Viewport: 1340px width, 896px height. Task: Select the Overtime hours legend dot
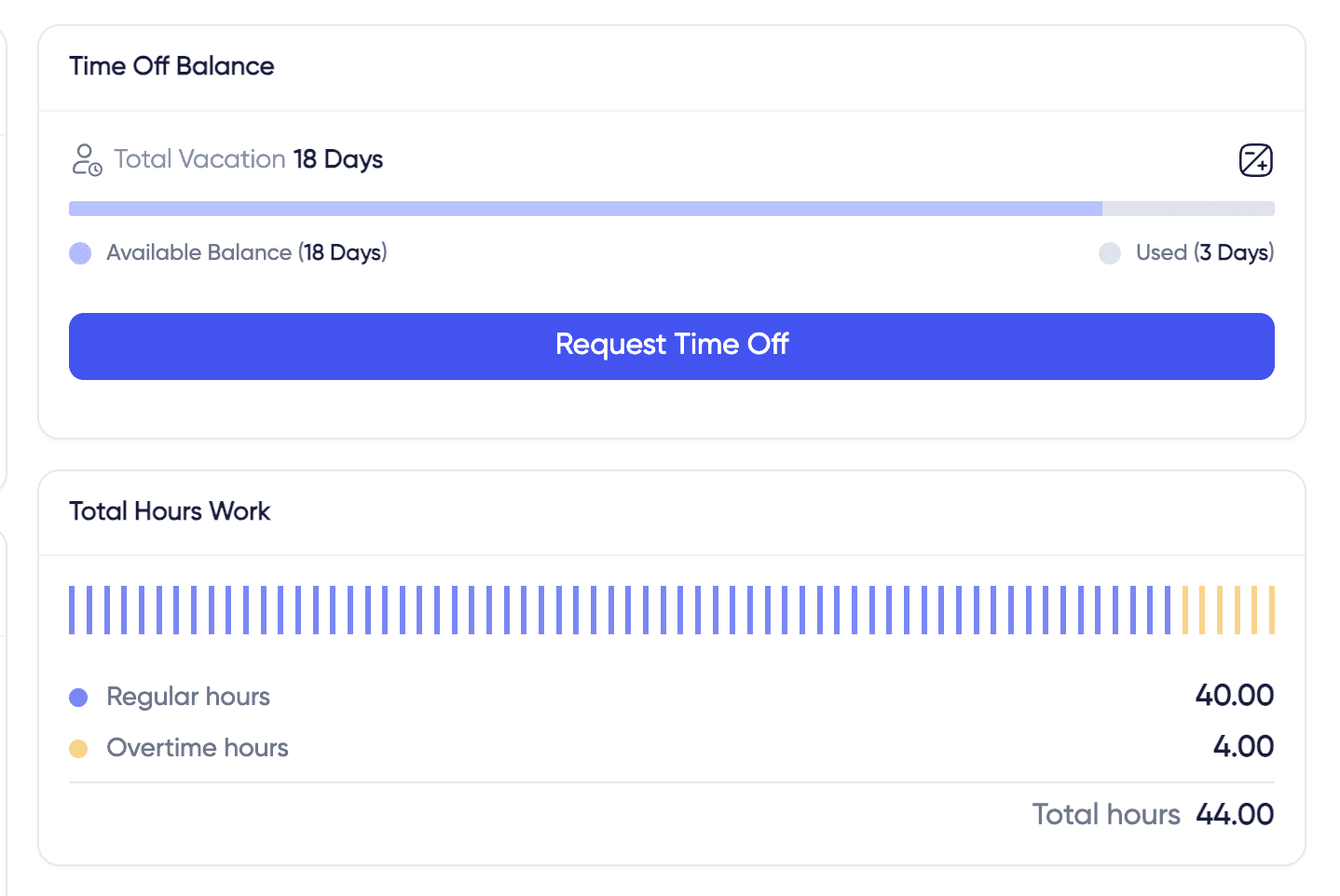pyautogui.click(x=78, y=747)
